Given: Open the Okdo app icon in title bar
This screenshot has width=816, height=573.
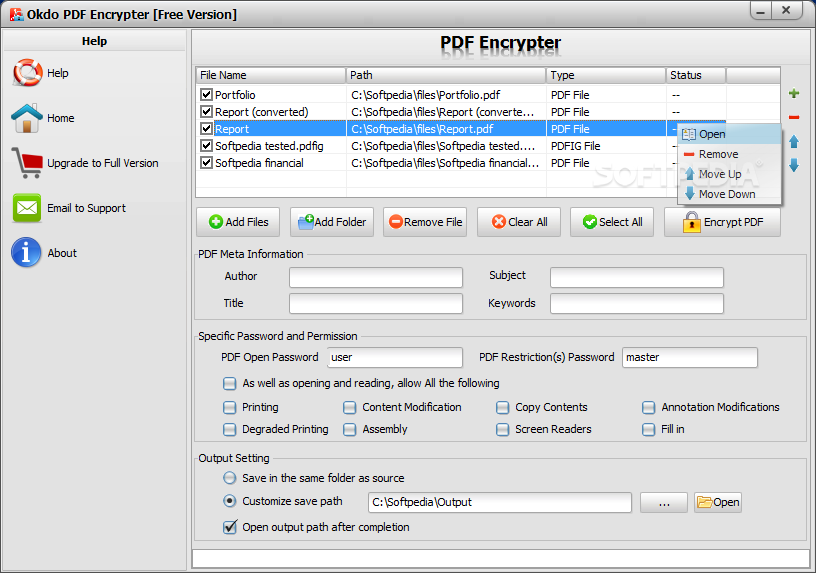Looking at the screenshot, I should pos(17,14).
